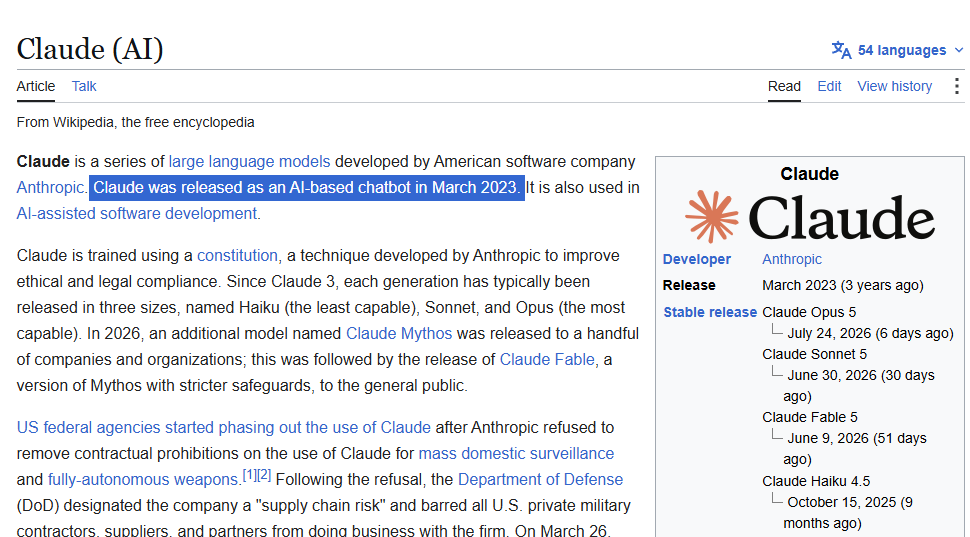Click the 'Claude Fable 5' infobox entry
The image size is (970, 537).
tap(810, 417)
